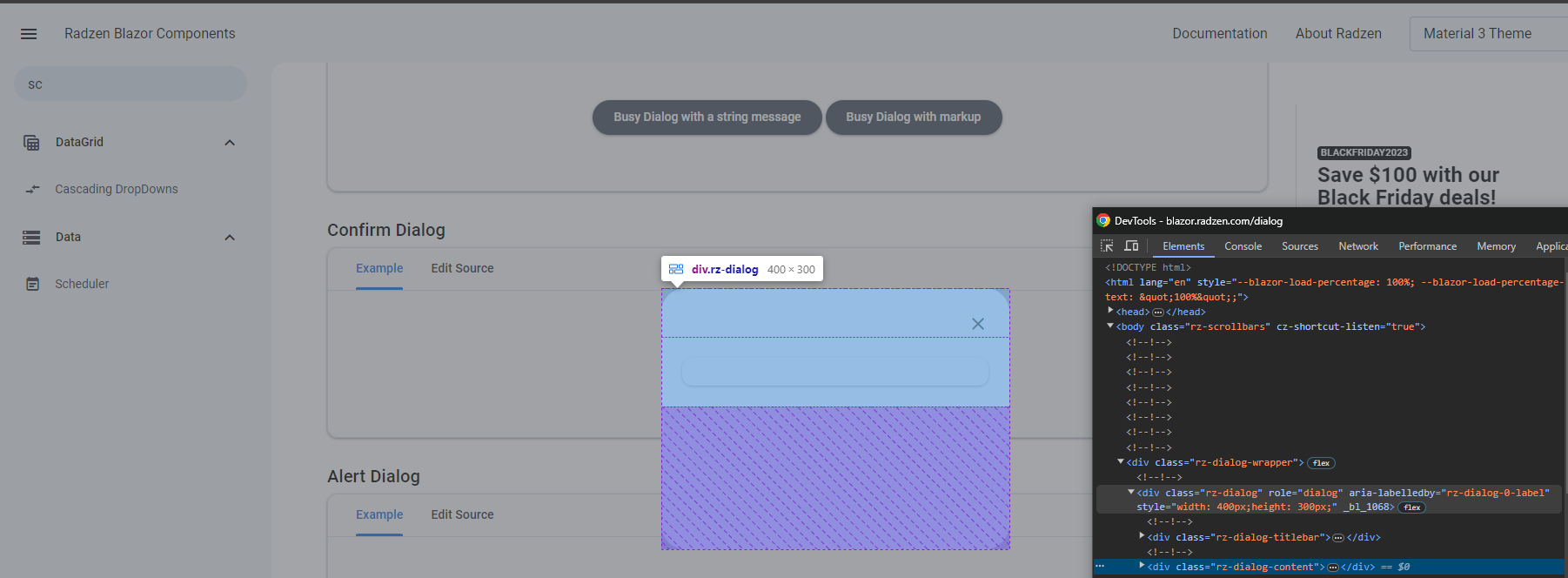
Task: Select the html lang="en" element line
Action: coord(1333,290)
